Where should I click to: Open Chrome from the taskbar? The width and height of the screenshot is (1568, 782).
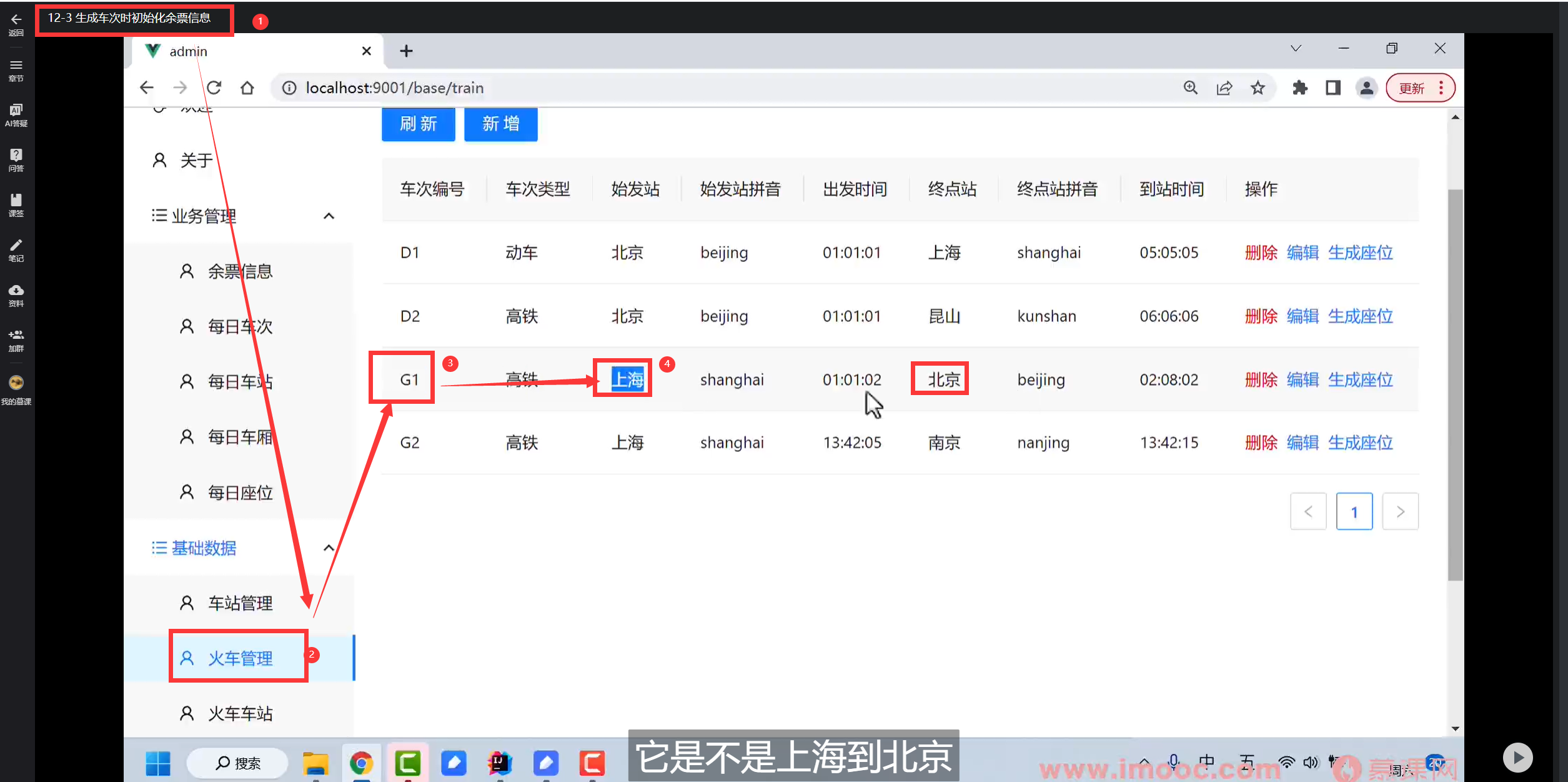[x=361, y=763]
